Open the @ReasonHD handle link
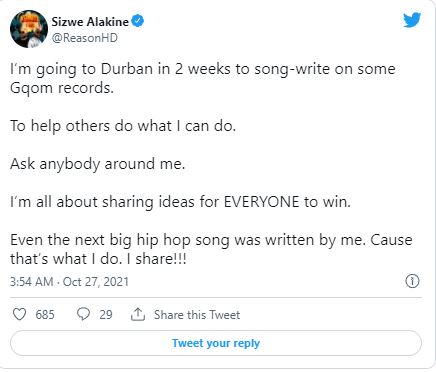Image resolution: width=436 pixels, height=372 pixels. (x=85, y=38)
